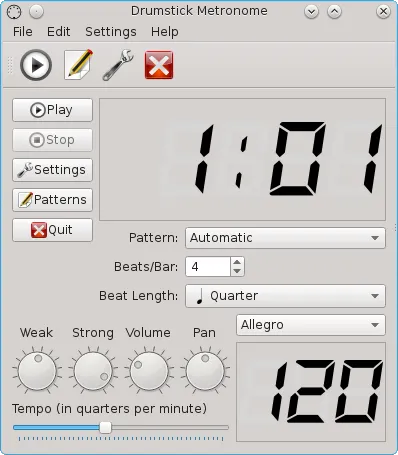
Task: Open the Patterns button
Action: tap(52, 200)
